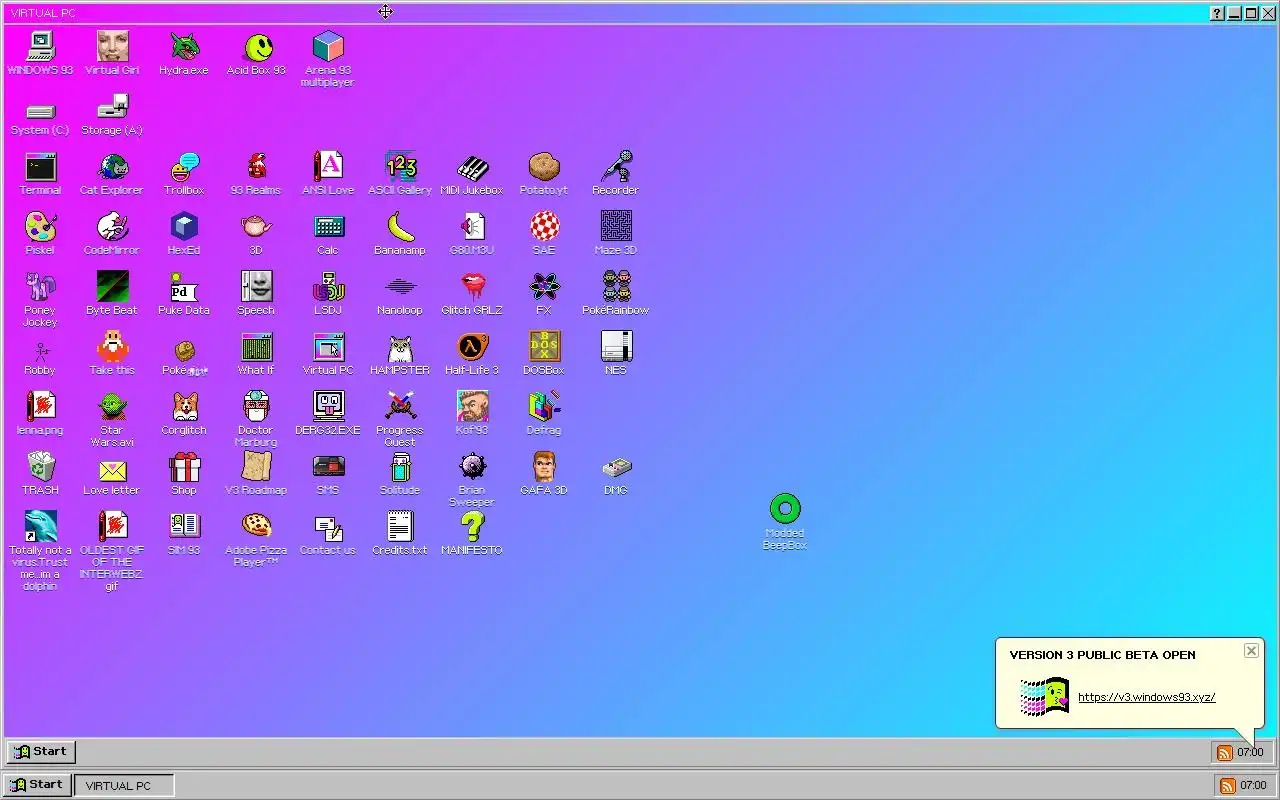The height and width of the screenshot is (800, 1280).
Task: Open the 93 Realms icon
Action: pos(256,174)
